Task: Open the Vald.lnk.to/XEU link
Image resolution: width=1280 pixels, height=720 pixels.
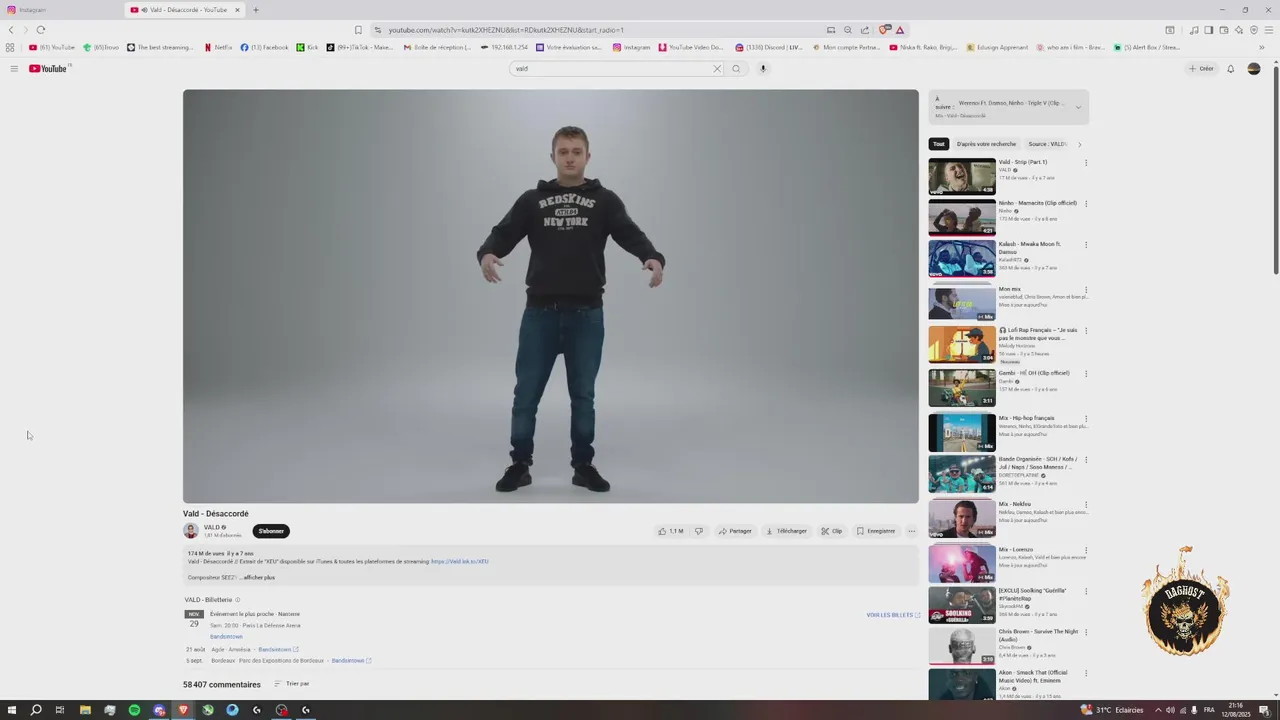Action: pyautogui.click(x=460, y=562)
